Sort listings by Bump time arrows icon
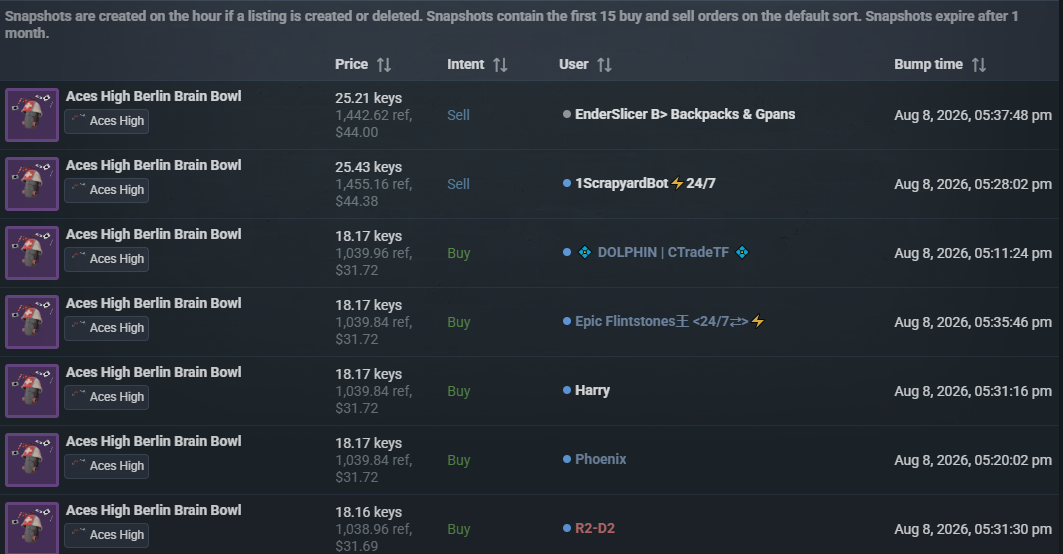The image size is (1063, 554). tap(978, 64)
